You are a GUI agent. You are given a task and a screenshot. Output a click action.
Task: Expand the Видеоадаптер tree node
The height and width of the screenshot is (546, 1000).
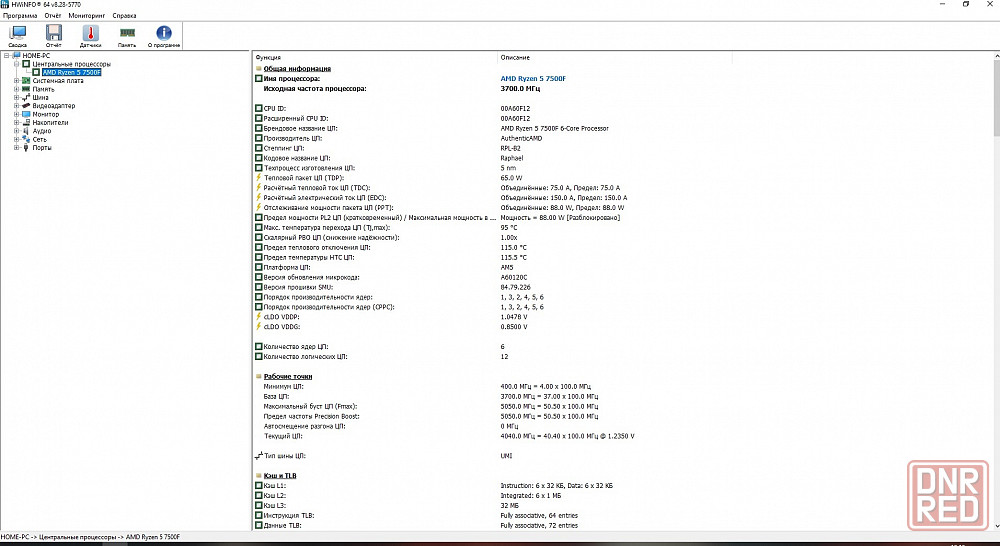click(x=17, y=106)
